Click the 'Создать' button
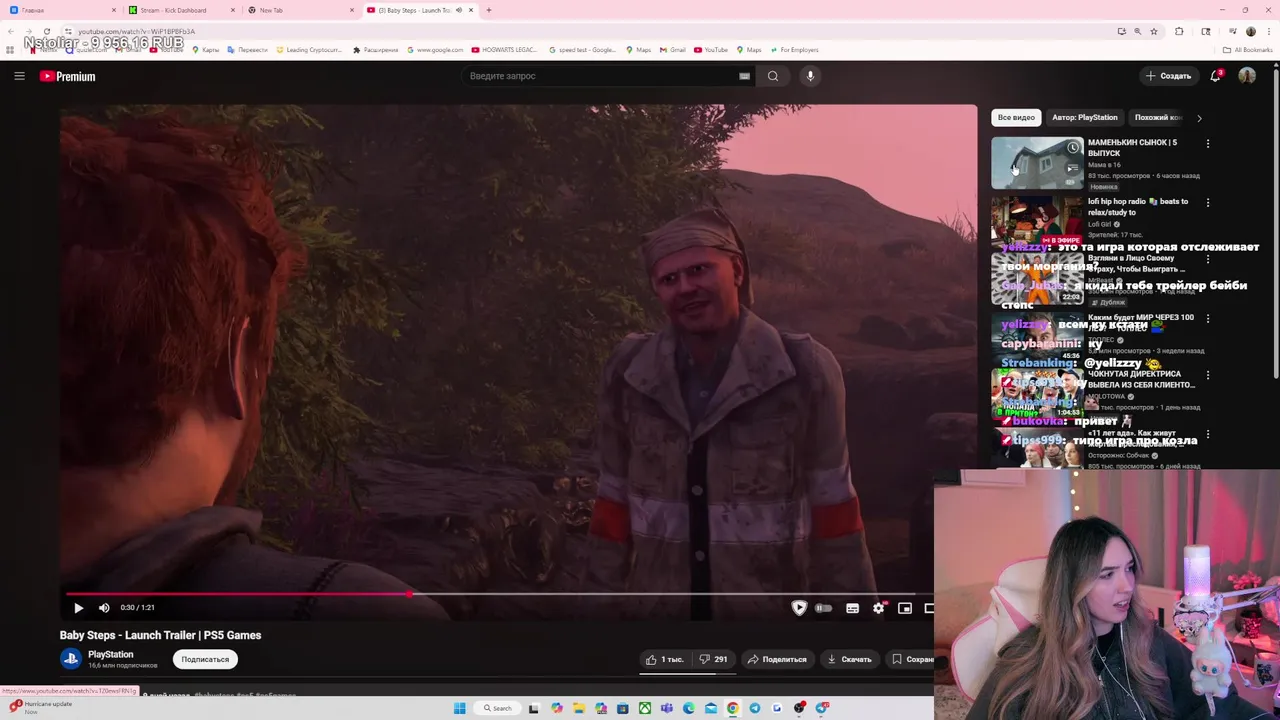Screen dimensions: 1280x720 (1169, 76)
